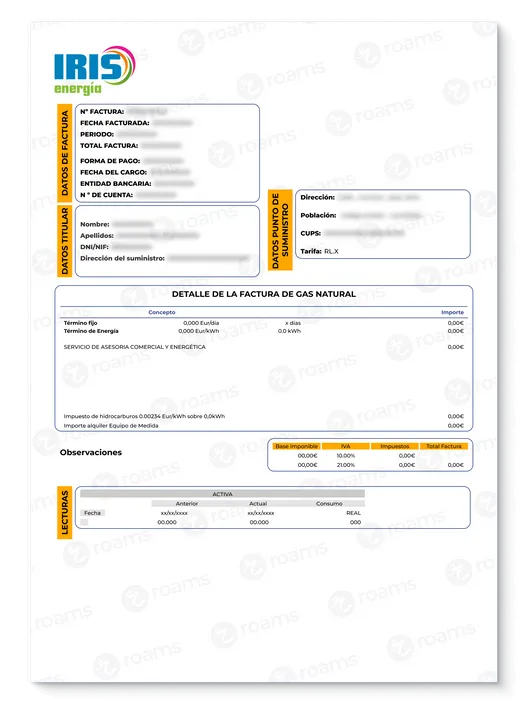Click 'SERVICIO DE ASESORIA COMERCIAL Y ENERGÉTICA' line
The height and width of the screenshot is (704, 528).
tap(135, 347)
